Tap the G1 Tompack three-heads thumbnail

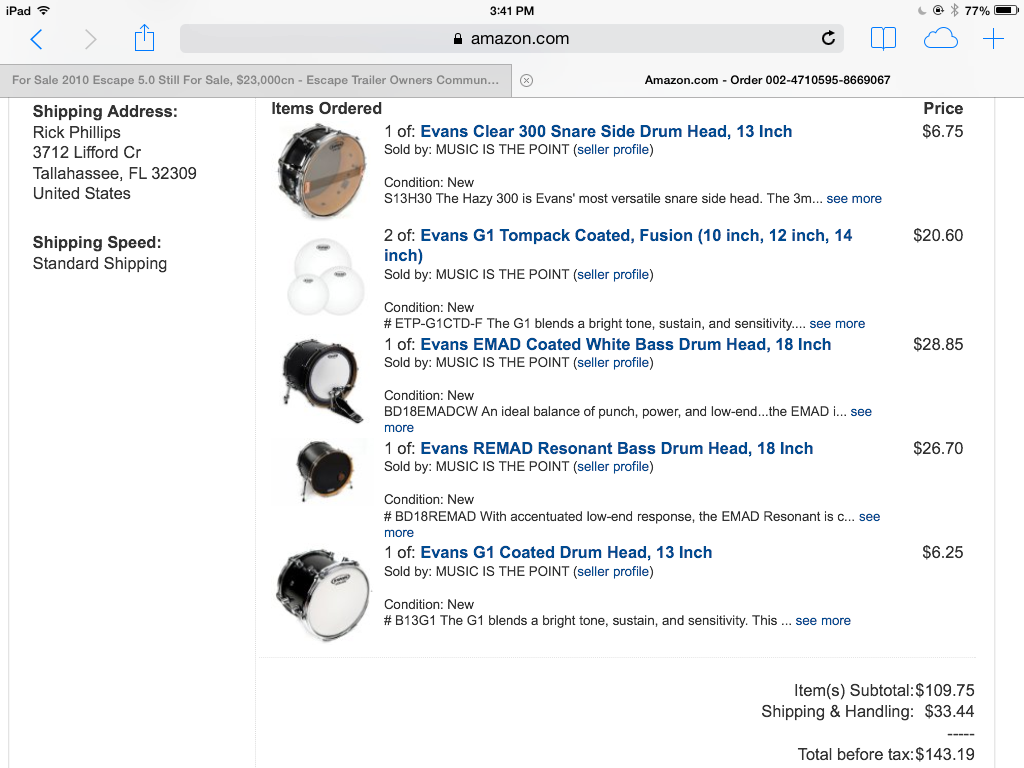325,277
